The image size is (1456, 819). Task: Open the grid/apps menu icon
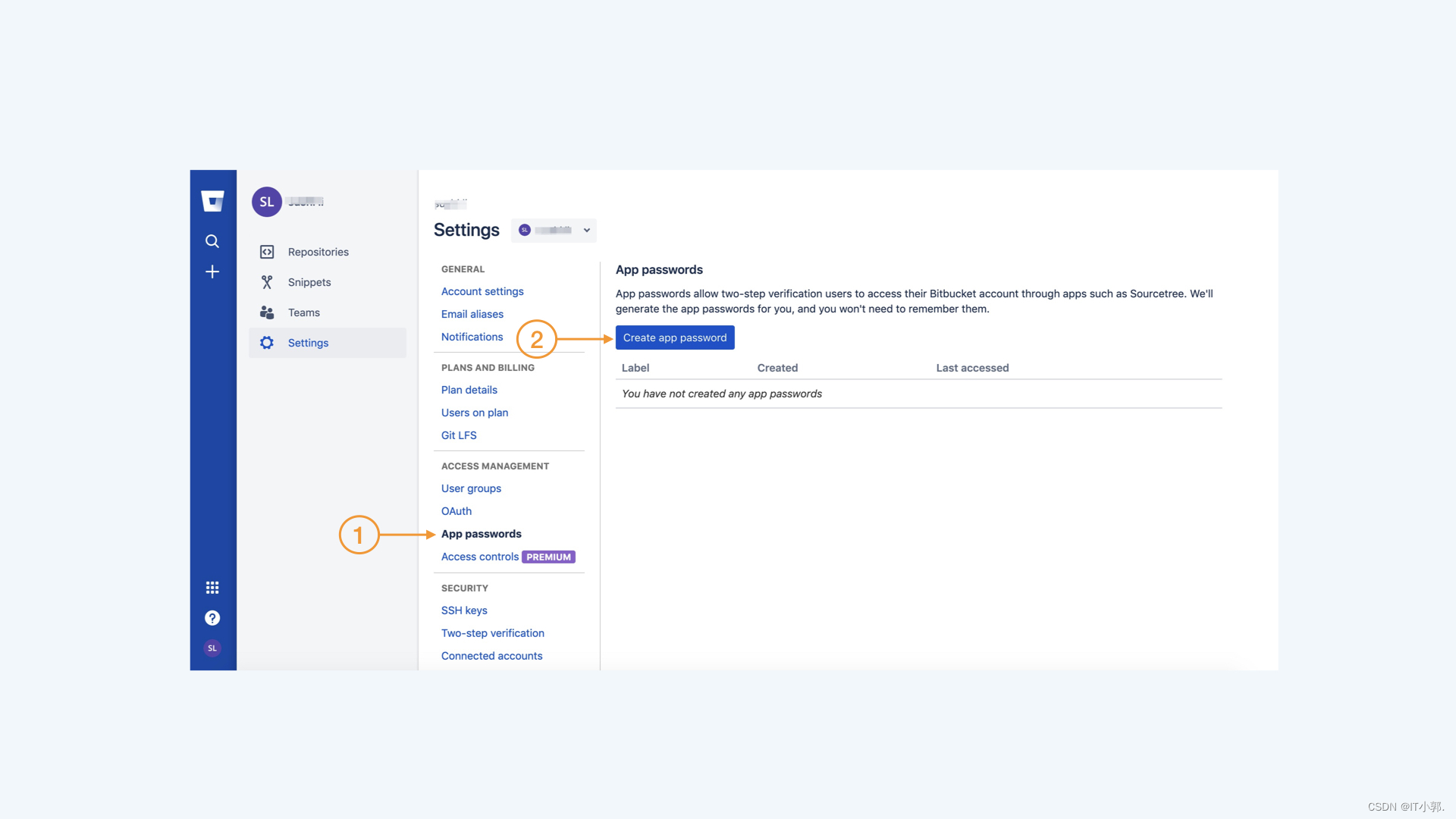coord(212,587)
